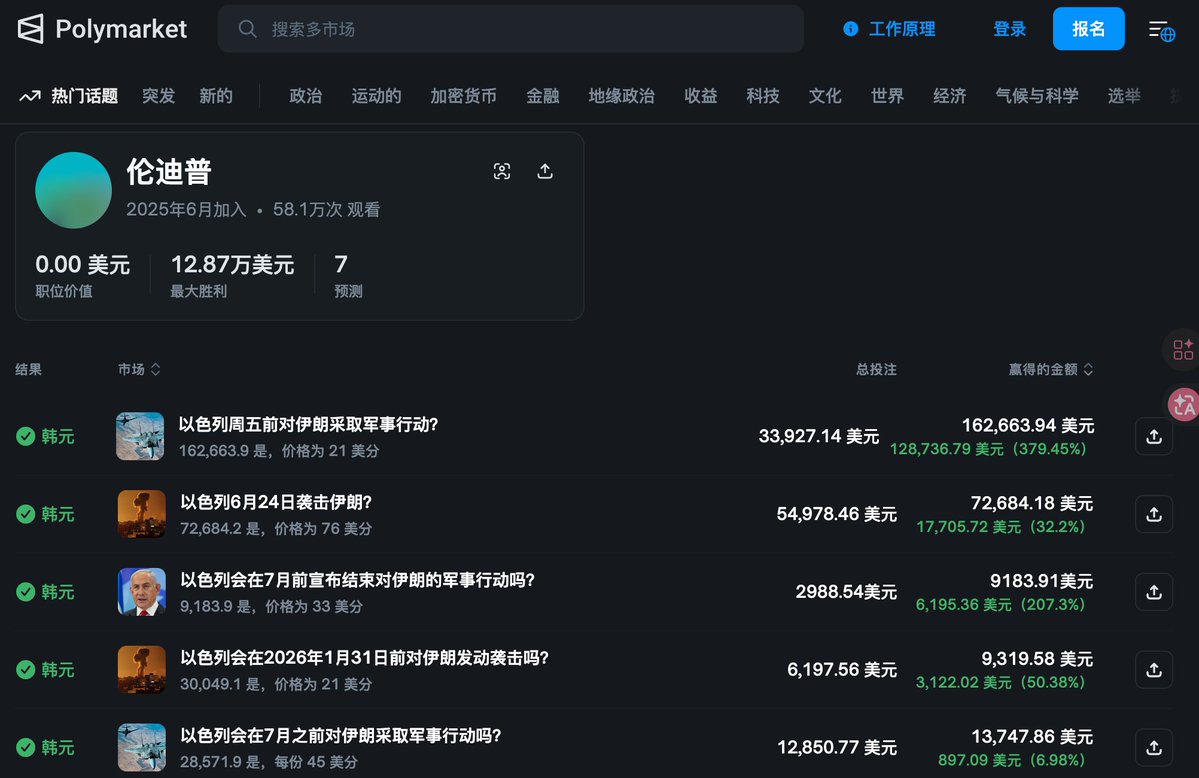Click the pink translate widget icon
Image resolution: width=1199 pixels, height=778 pixels.
click(1184, 404)
